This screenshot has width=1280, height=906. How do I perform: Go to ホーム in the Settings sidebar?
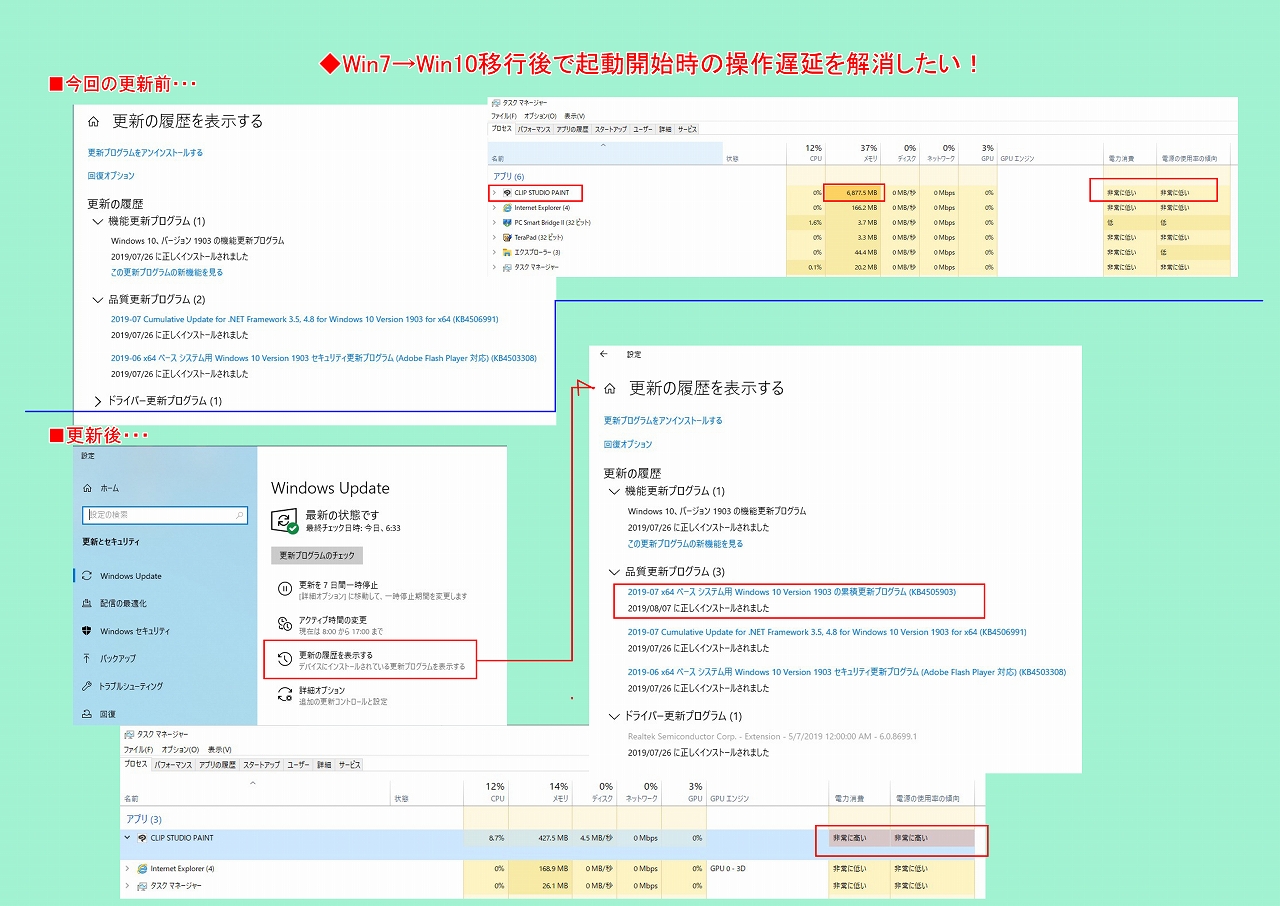pyautogui.click(x=101, y=488)
